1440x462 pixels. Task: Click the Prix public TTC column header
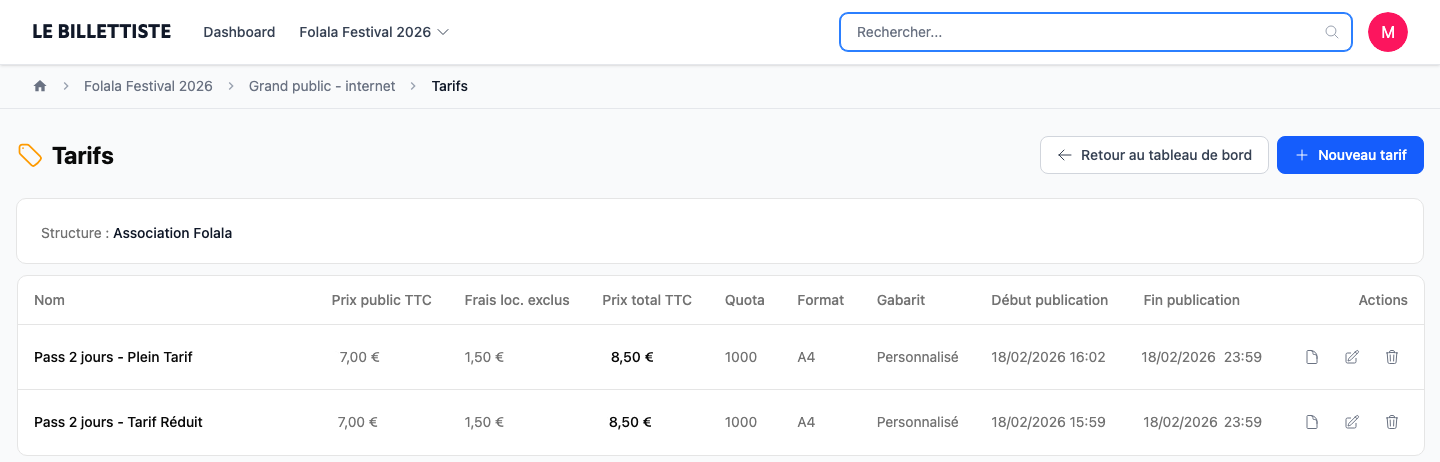[382, 300]
